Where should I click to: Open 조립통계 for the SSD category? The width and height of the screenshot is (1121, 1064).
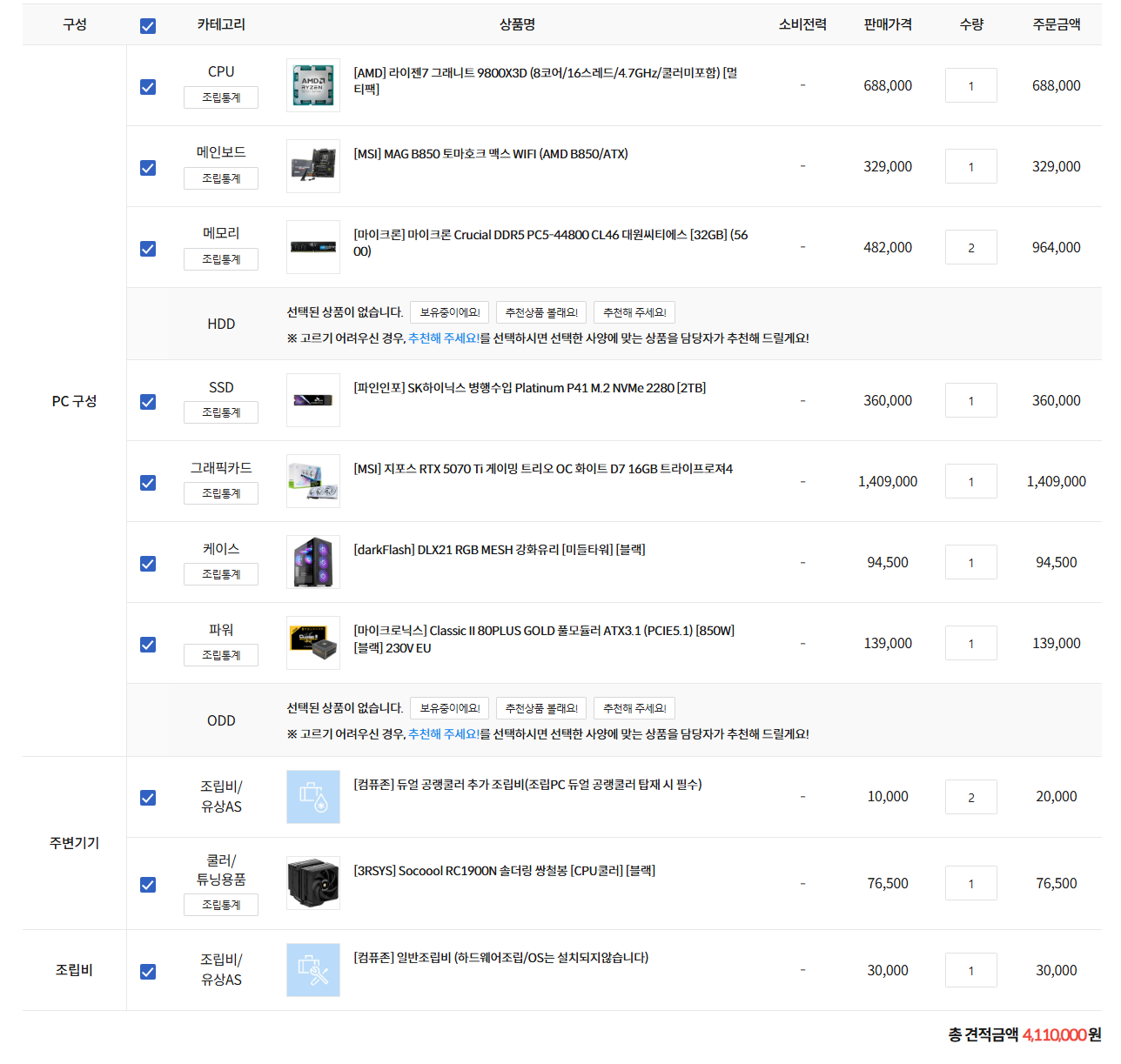point(221,412)
